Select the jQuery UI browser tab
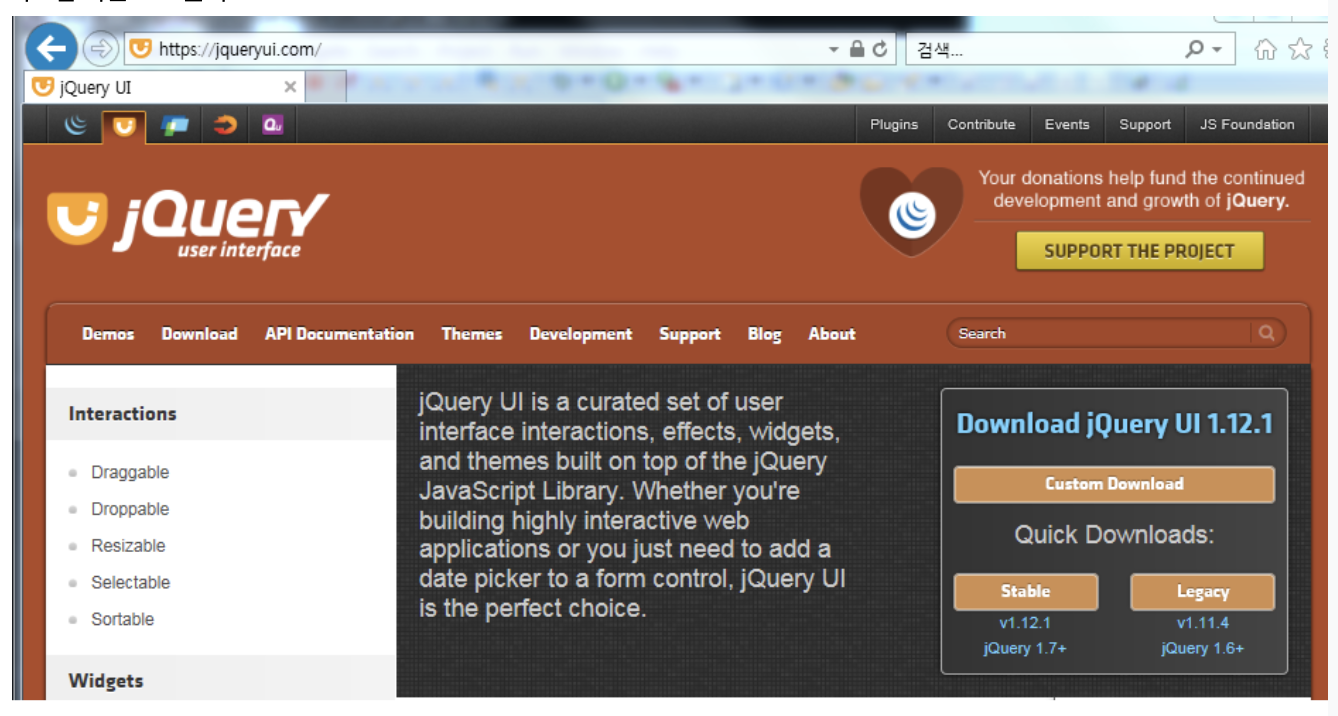This screenshot has width=1338, height=716. coord(163,87)
